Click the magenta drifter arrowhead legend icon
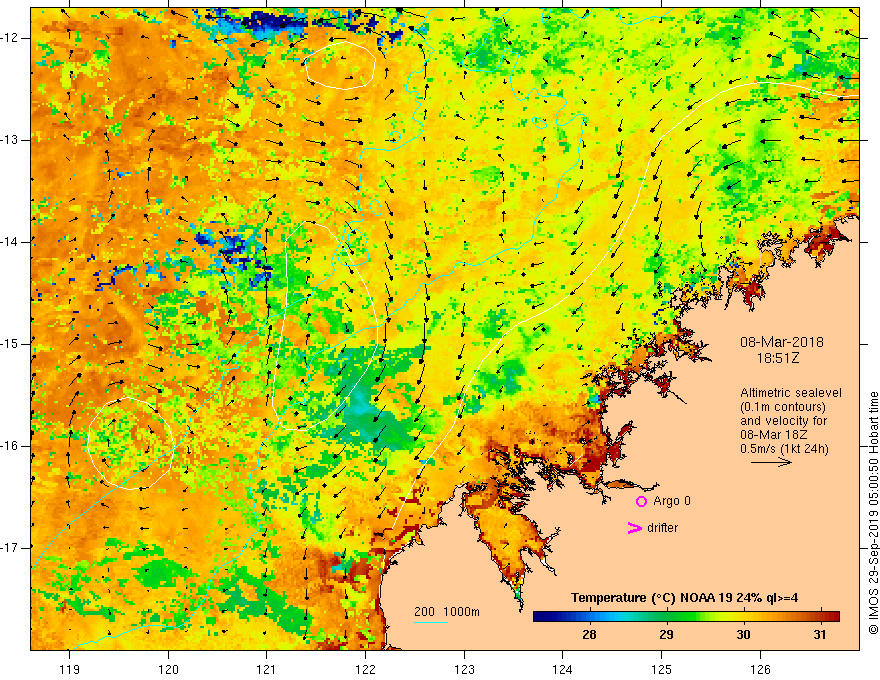This screenshot has height=680, width=880. coord(634,528)
